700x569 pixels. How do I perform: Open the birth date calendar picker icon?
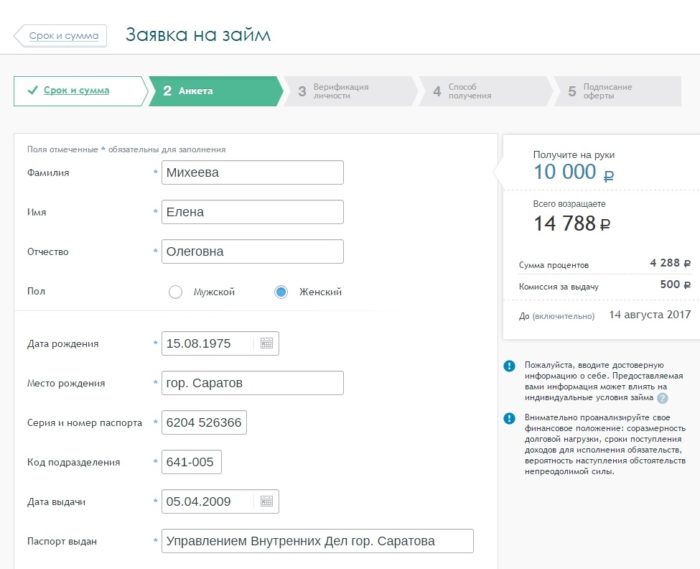point(267,343)
